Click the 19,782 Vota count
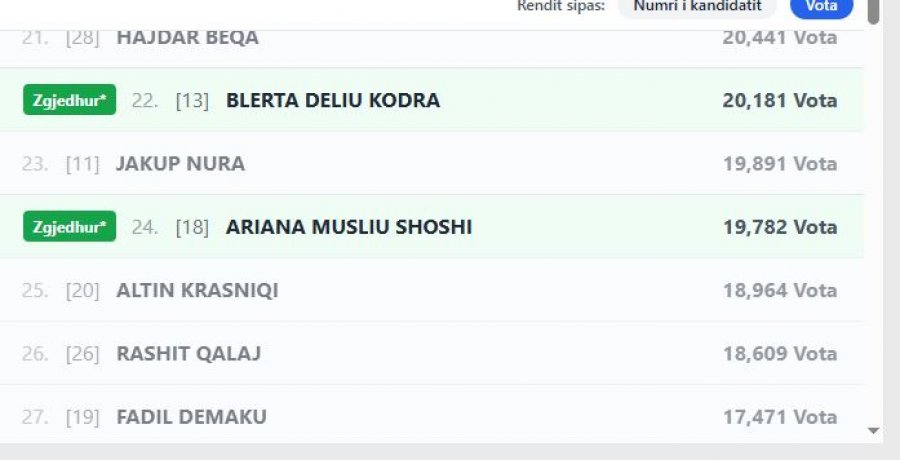 click(x=779, y=227)
